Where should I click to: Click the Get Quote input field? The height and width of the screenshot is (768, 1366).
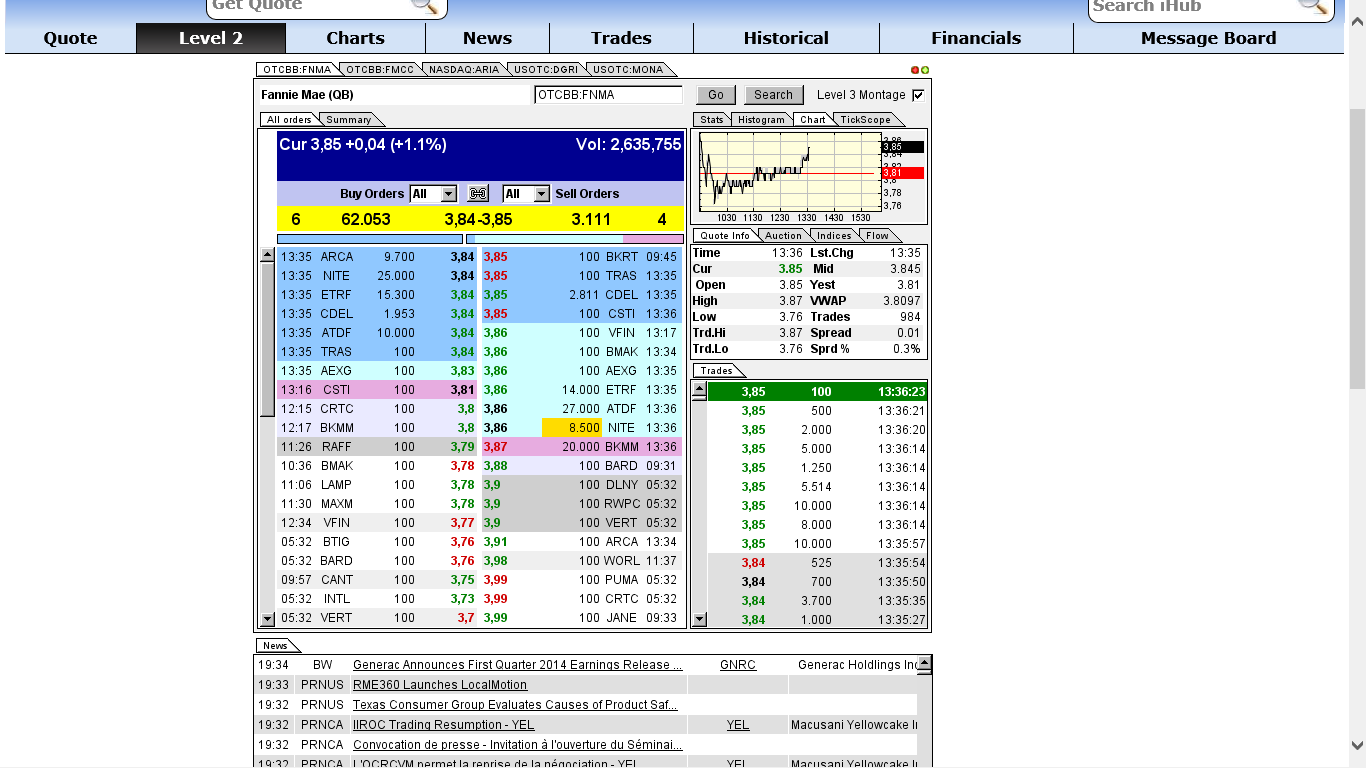tap(310, 5)
